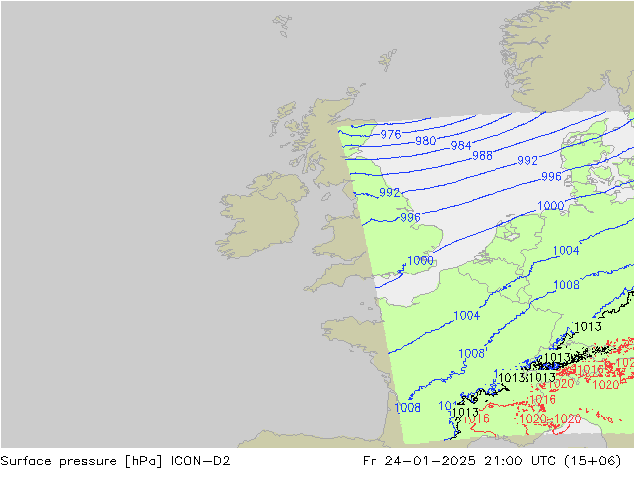Select the 984 isobar label
The height and width of the screenshot is (490, 634).
[x=461, y=146]
